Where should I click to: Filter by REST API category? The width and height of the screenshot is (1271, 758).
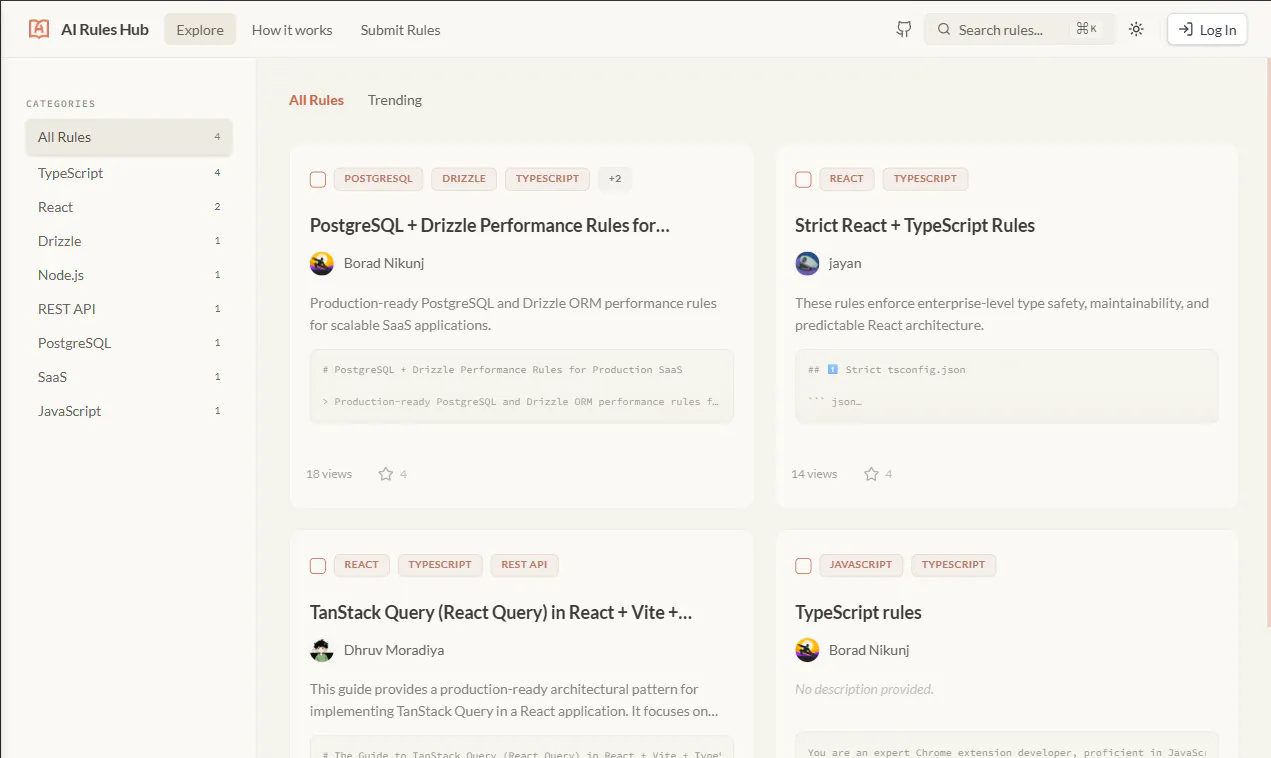[x=129, y=309]
